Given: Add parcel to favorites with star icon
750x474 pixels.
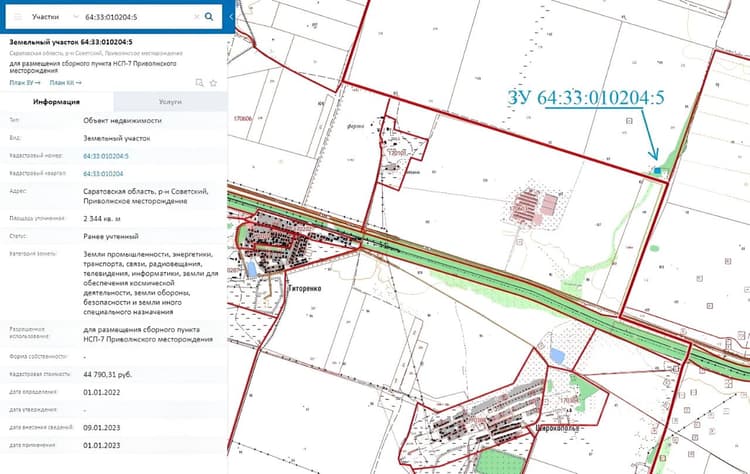Looking at the screenshot, I should tap(213, 83).
